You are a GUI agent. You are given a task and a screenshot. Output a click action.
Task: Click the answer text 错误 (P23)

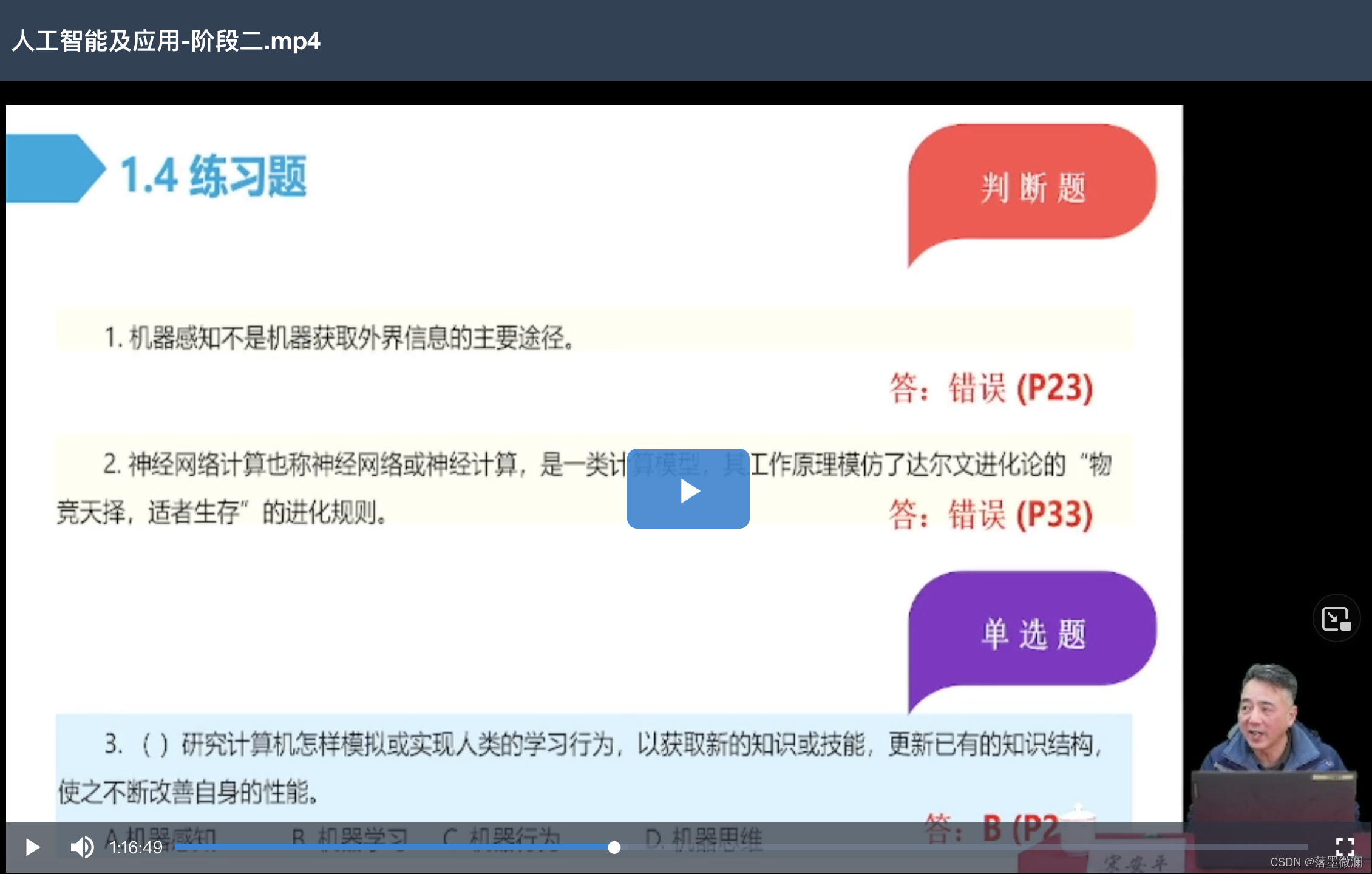(x=1020, y=388)
